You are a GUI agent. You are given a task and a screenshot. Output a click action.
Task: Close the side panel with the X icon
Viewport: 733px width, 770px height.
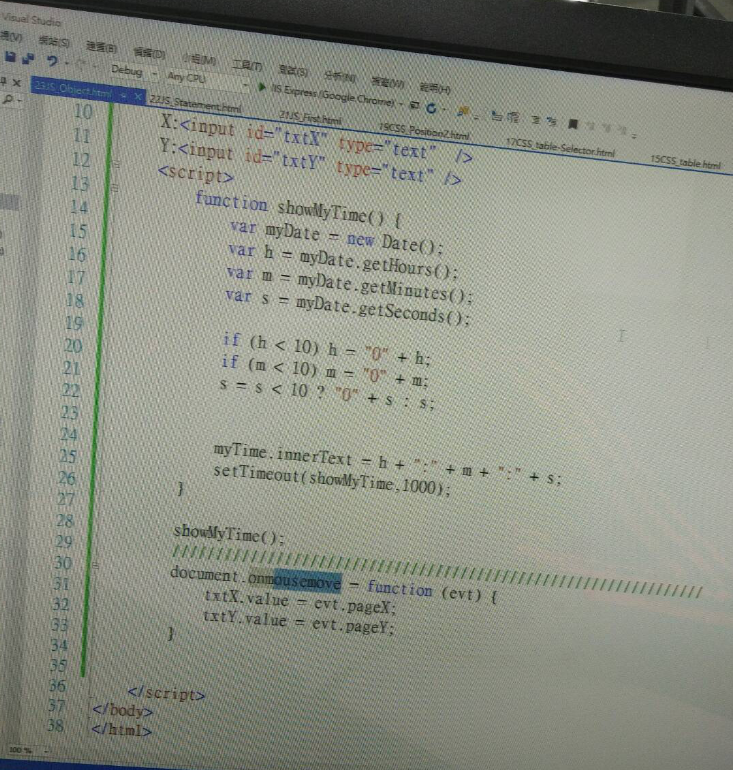point(17,82)
